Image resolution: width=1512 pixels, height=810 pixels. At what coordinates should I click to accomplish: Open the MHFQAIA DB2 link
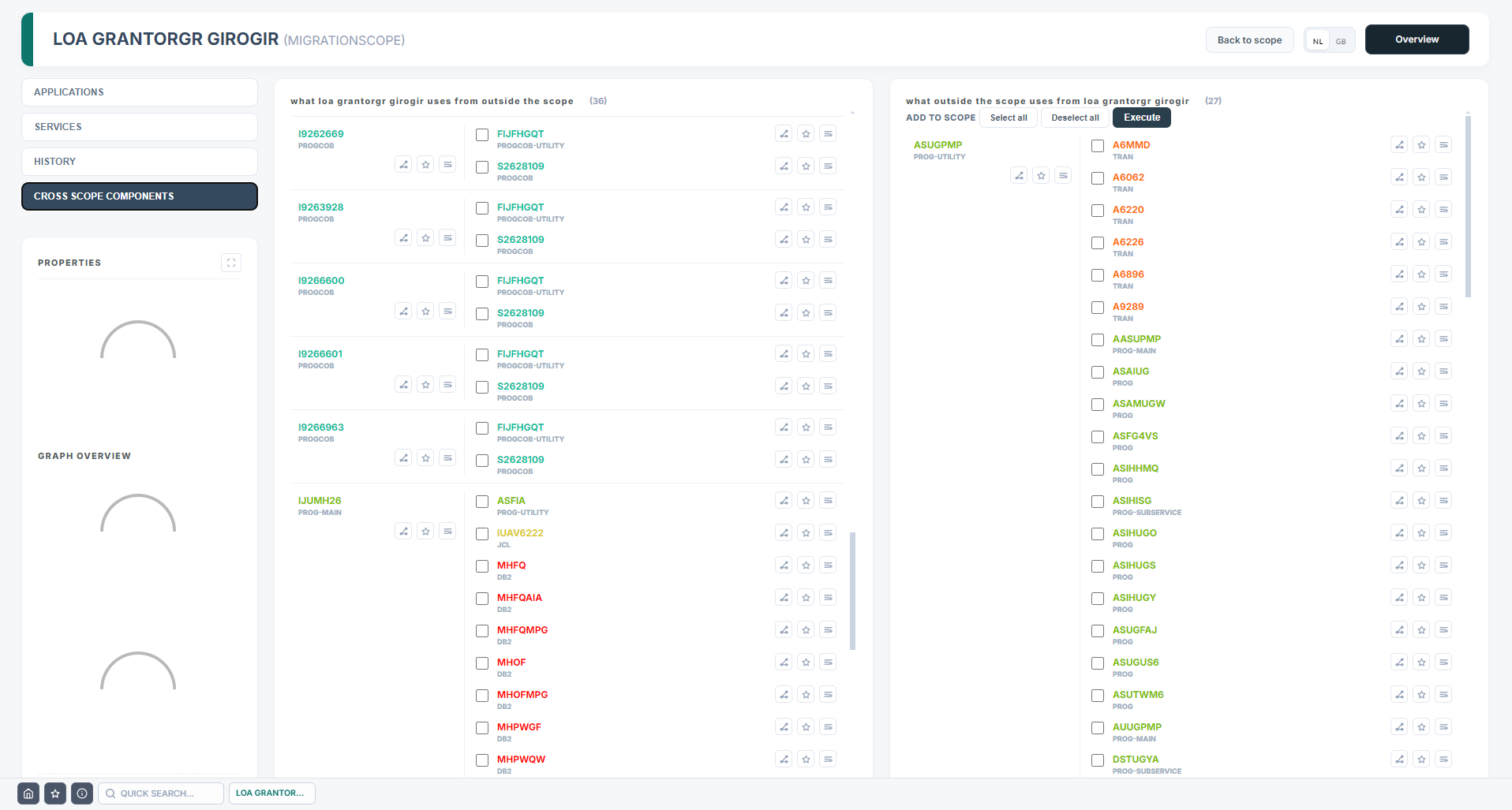pyautogui.click(x=519, y=598)
